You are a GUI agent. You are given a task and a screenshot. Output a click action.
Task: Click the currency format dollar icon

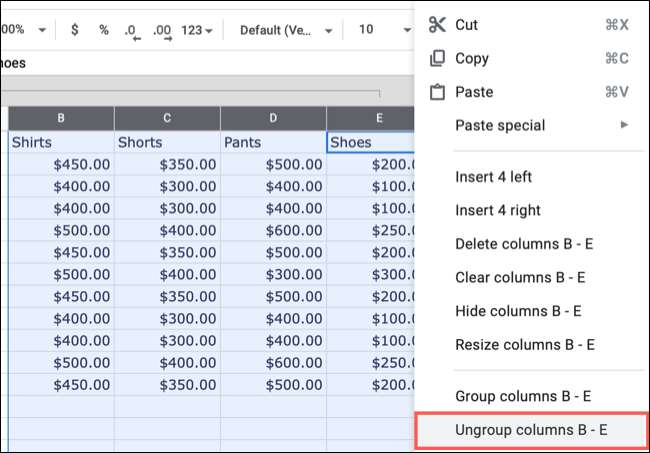coord(75,30)
